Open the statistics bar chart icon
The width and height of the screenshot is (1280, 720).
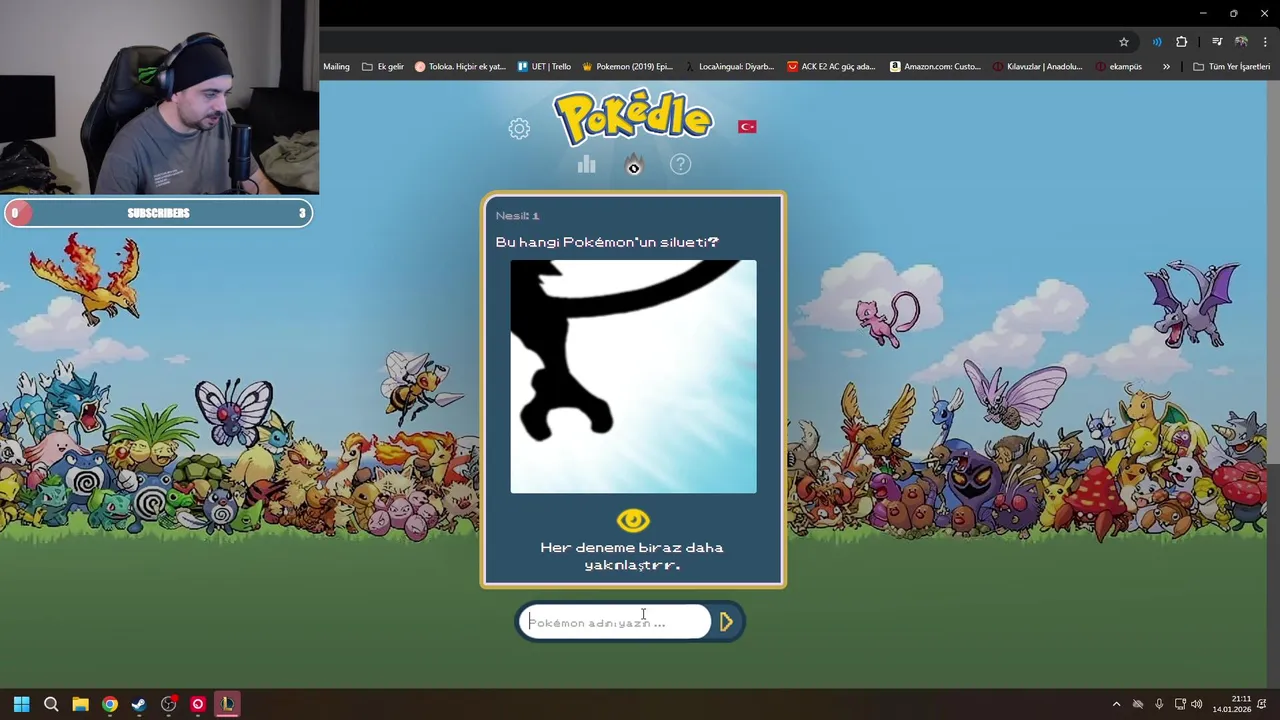[586, 165]
